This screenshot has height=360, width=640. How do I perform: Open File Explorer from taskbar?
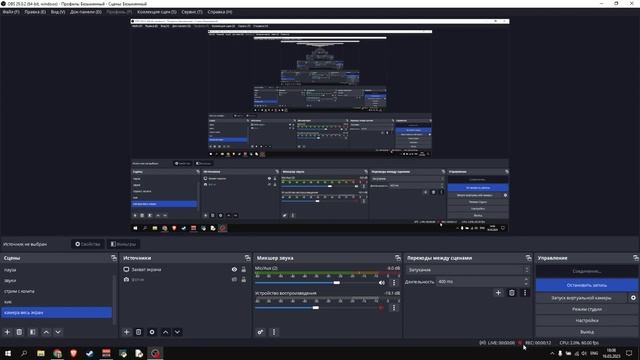coord(41,353)
